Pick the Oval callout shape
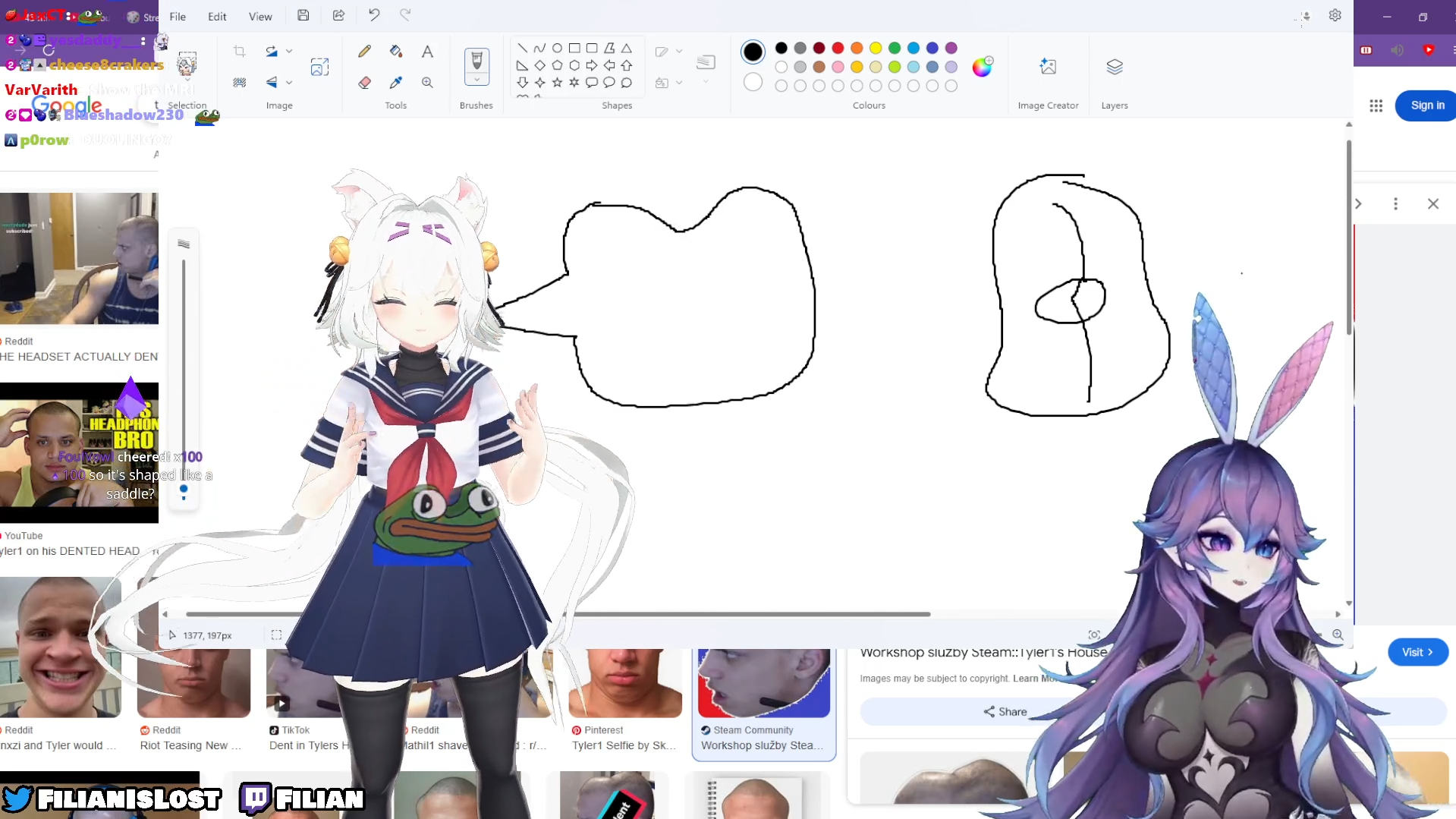Screen dimensions: 1456x819 [609, 83]
